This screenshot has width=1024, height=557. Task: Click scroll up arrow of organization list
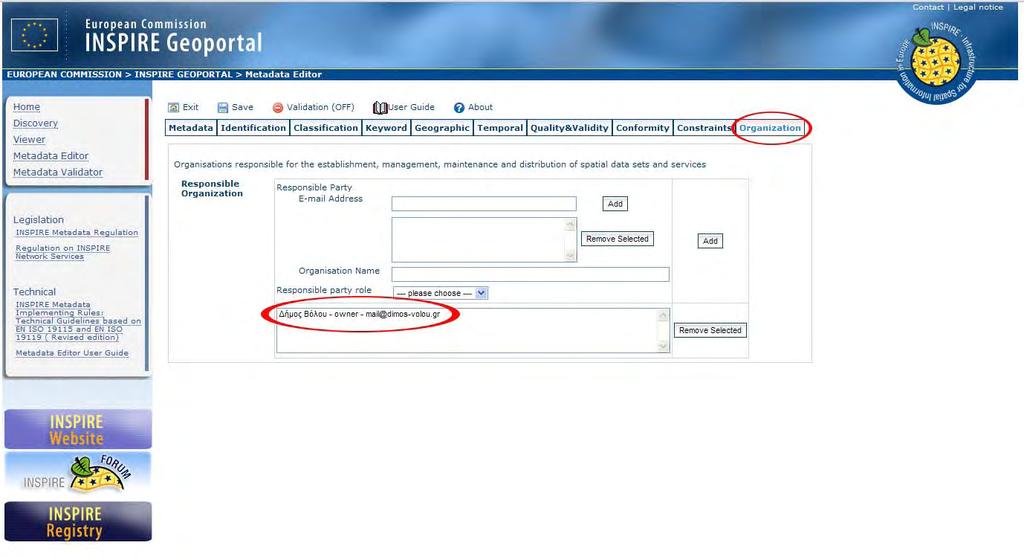pyautogui.click(x=664, y=315)
